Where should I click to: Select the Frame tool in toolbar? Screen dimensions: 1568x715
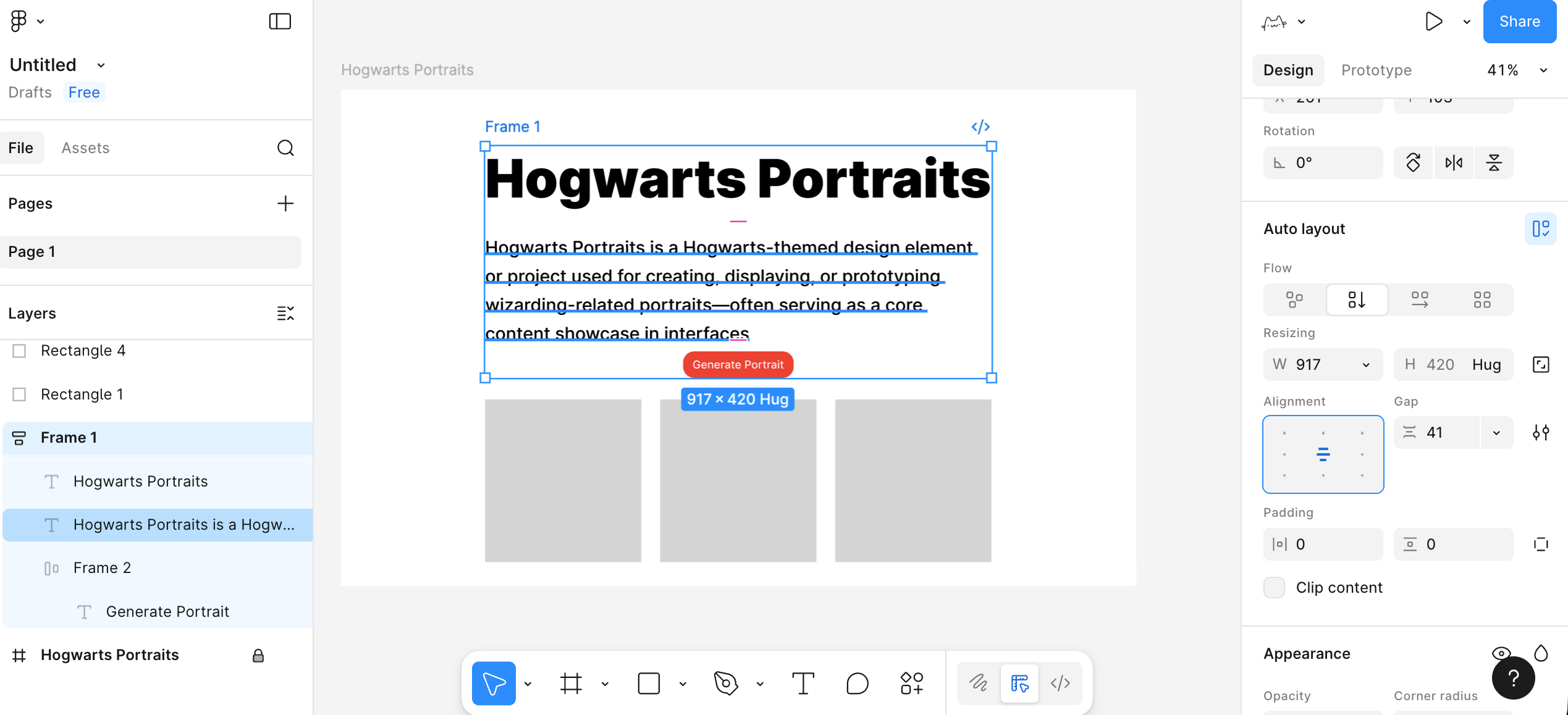point(571,684)
